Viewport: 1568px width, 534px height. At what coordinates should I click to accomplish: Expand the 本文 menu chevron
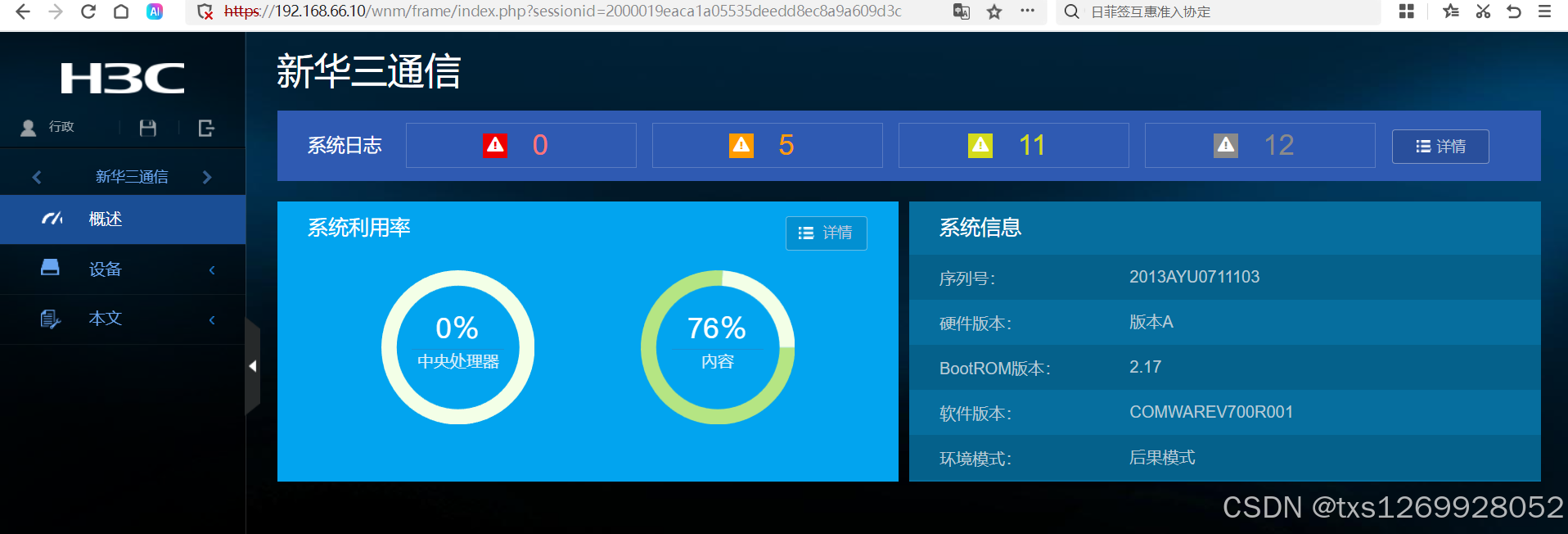212,319
